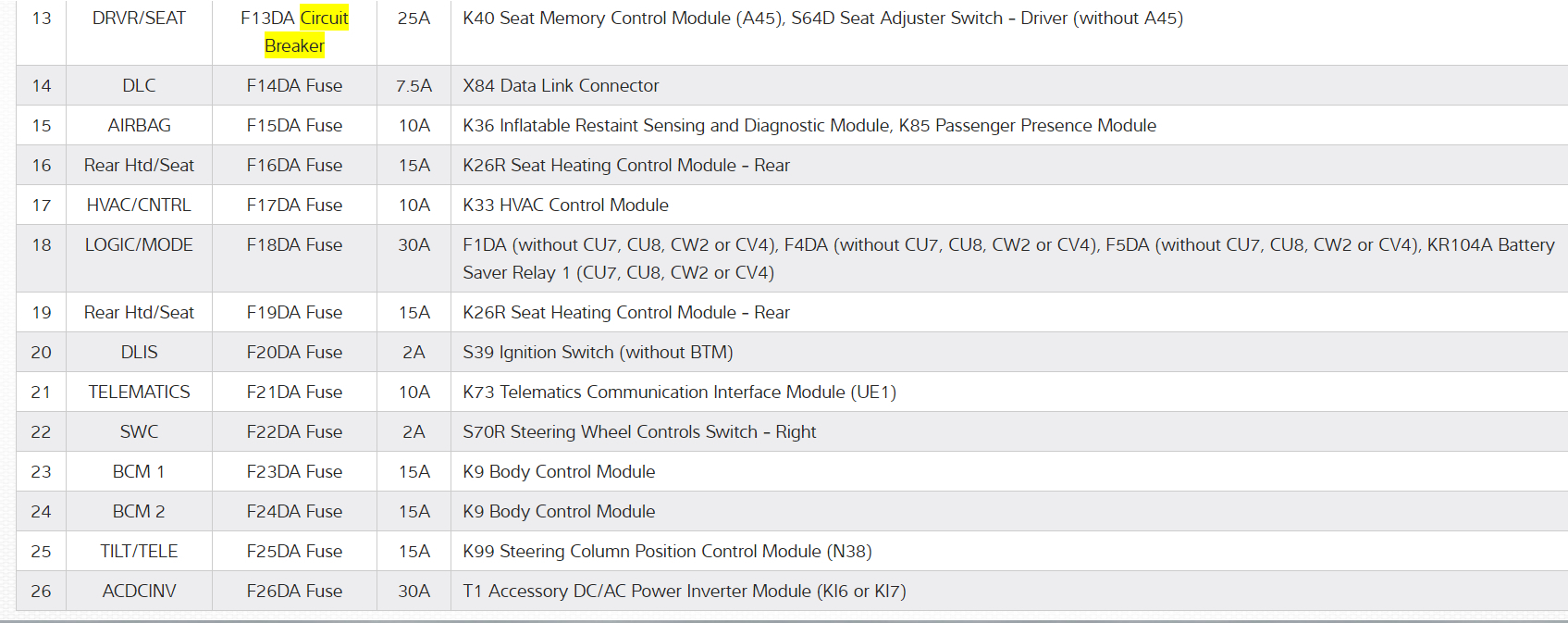Click the S39 Ignition Switch description
Viewport: 1568px width, 623px height.
tap(598, 353)
